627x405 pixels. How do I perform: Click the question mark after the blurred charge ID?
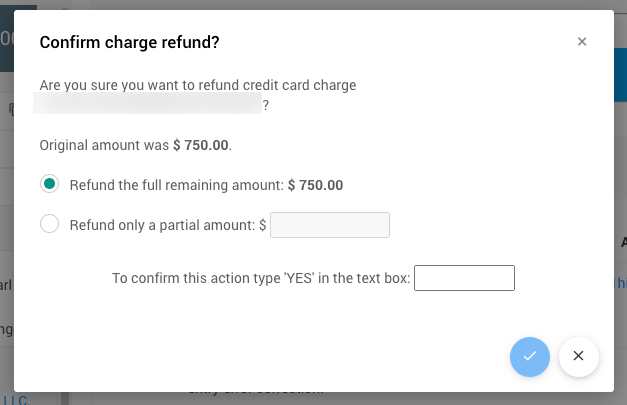point(266,104)
